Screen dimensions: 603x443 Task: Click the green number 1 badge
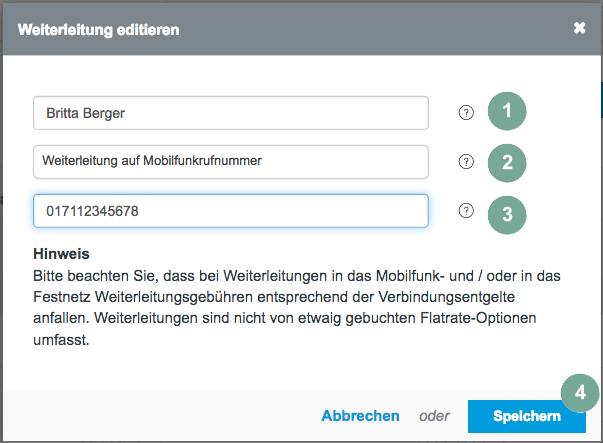(x=507, y=112)
